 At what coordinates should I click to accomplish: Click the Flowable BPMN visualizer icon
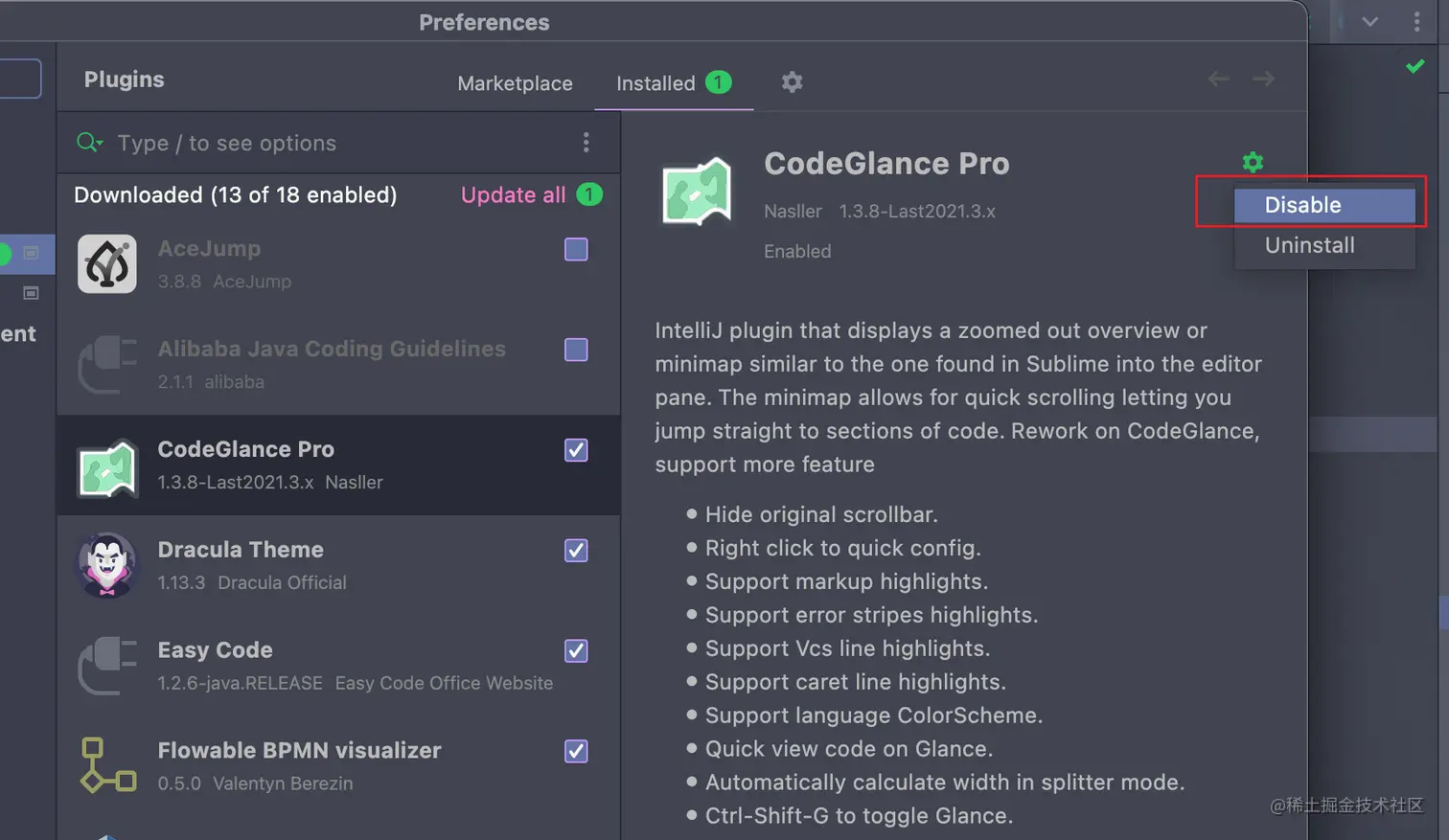click(x=107, y=765)
